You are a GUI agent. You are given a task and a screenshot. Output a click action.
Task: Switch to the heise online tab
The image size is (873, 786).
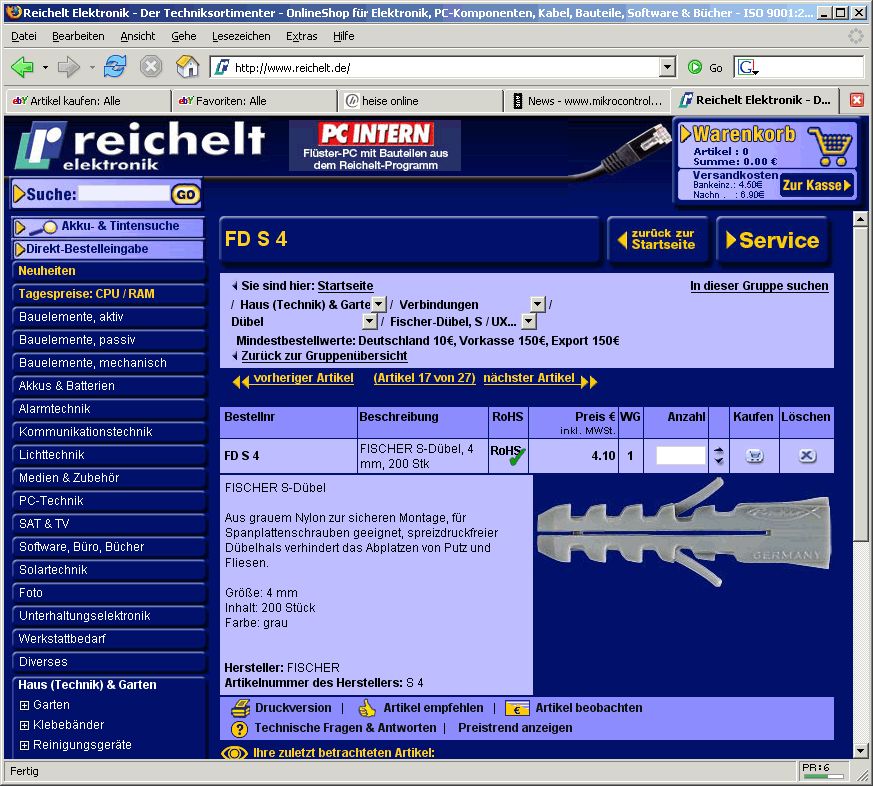[418, 101]
